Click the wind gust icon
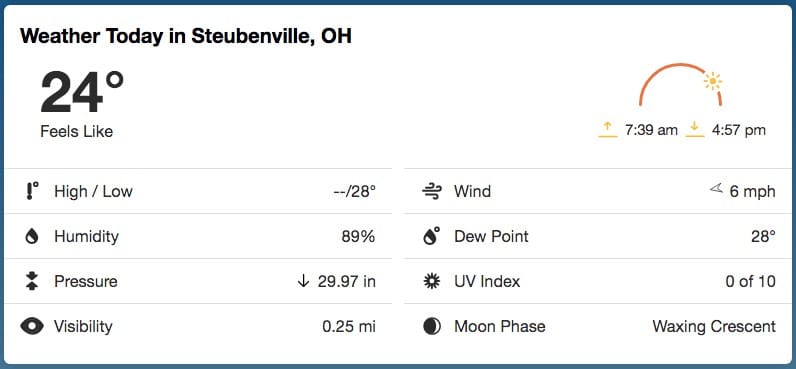Viewport: 796px width, 369px height. [x=432, y=191]
